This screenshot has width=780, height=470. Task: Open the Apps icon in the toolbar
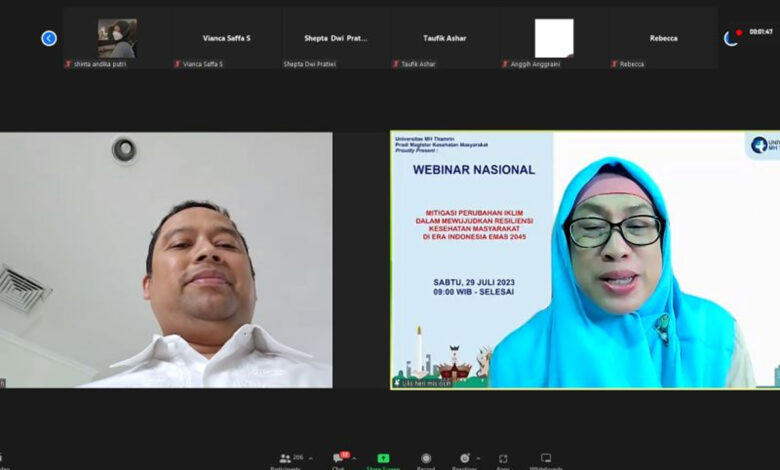[503, 459]
